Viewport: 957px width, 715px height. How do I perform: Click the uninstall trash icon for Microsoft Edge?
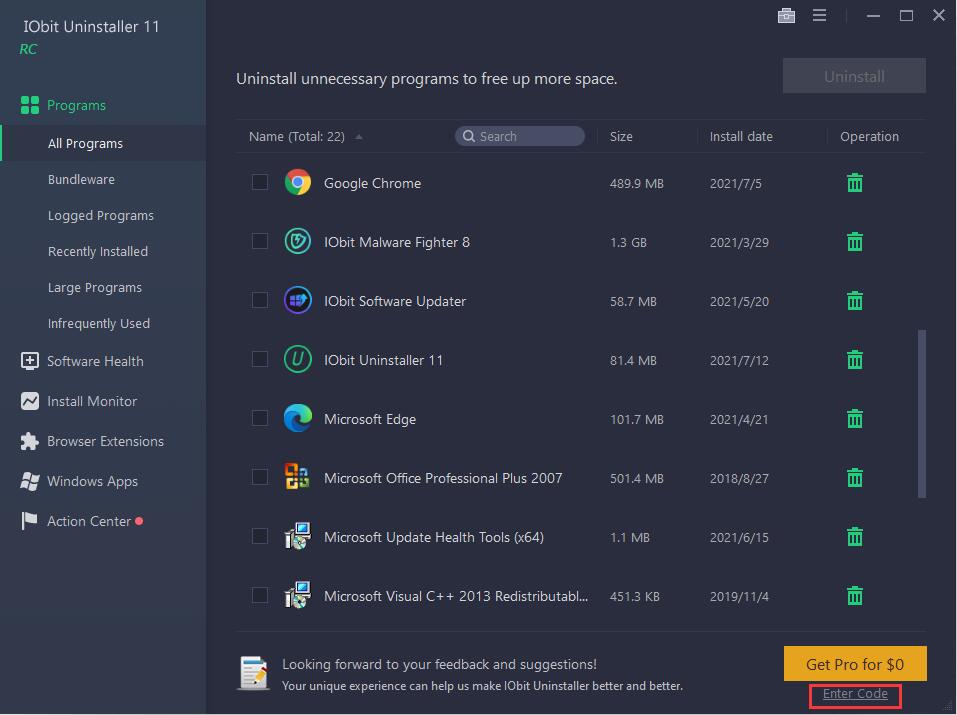pos(854,419)
